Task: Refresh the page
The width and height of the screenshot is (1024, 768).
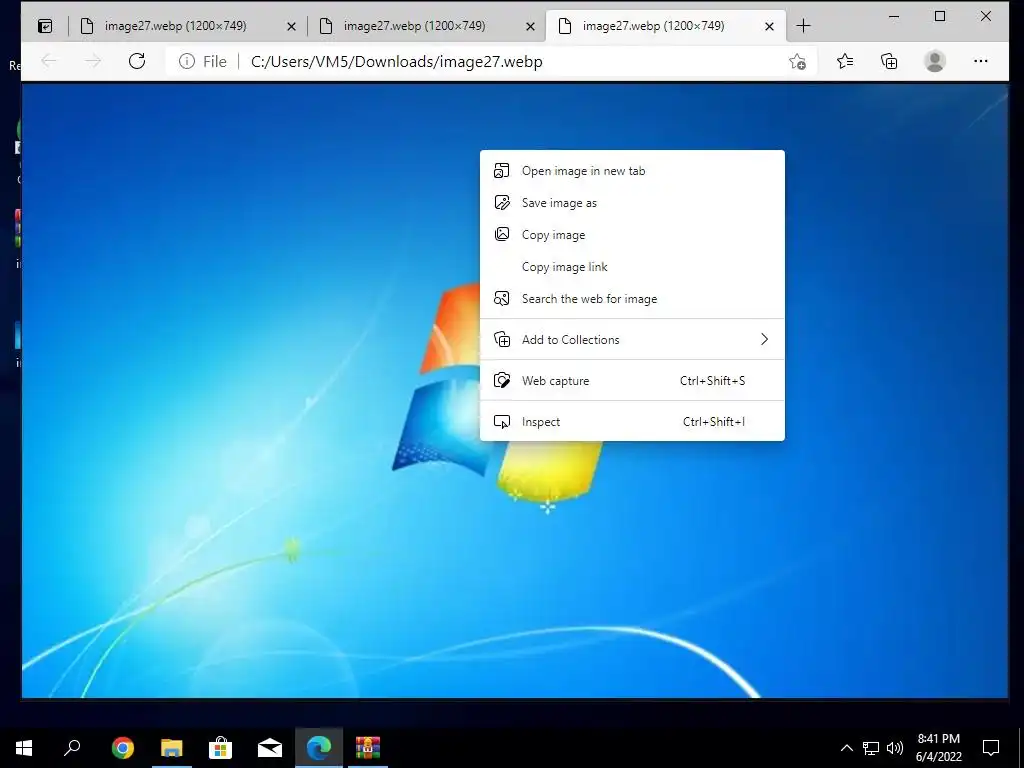Action: tap(136, 61)
